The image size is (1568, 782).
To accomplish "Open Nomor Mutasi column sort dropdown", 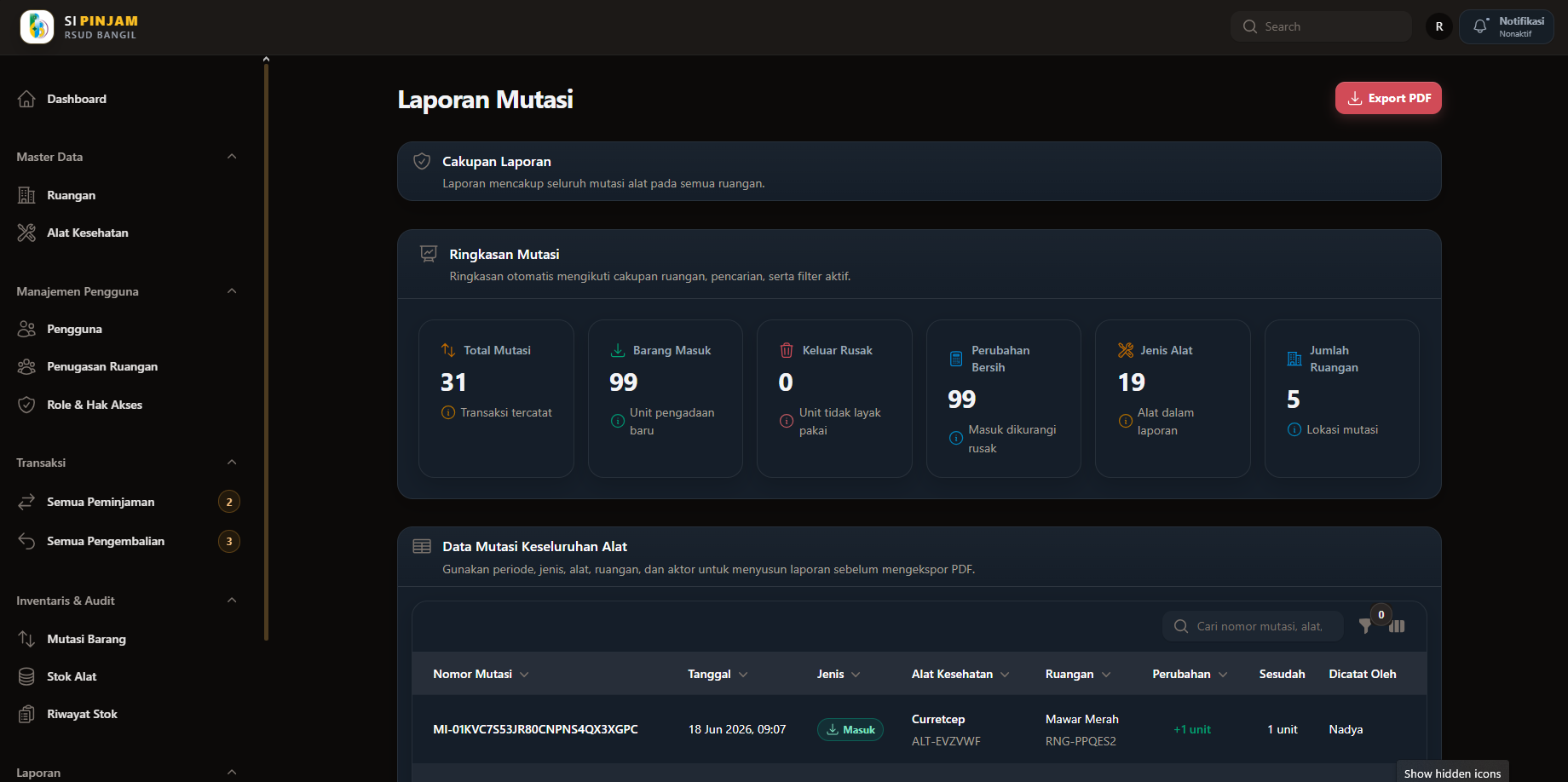I will 524,674.
